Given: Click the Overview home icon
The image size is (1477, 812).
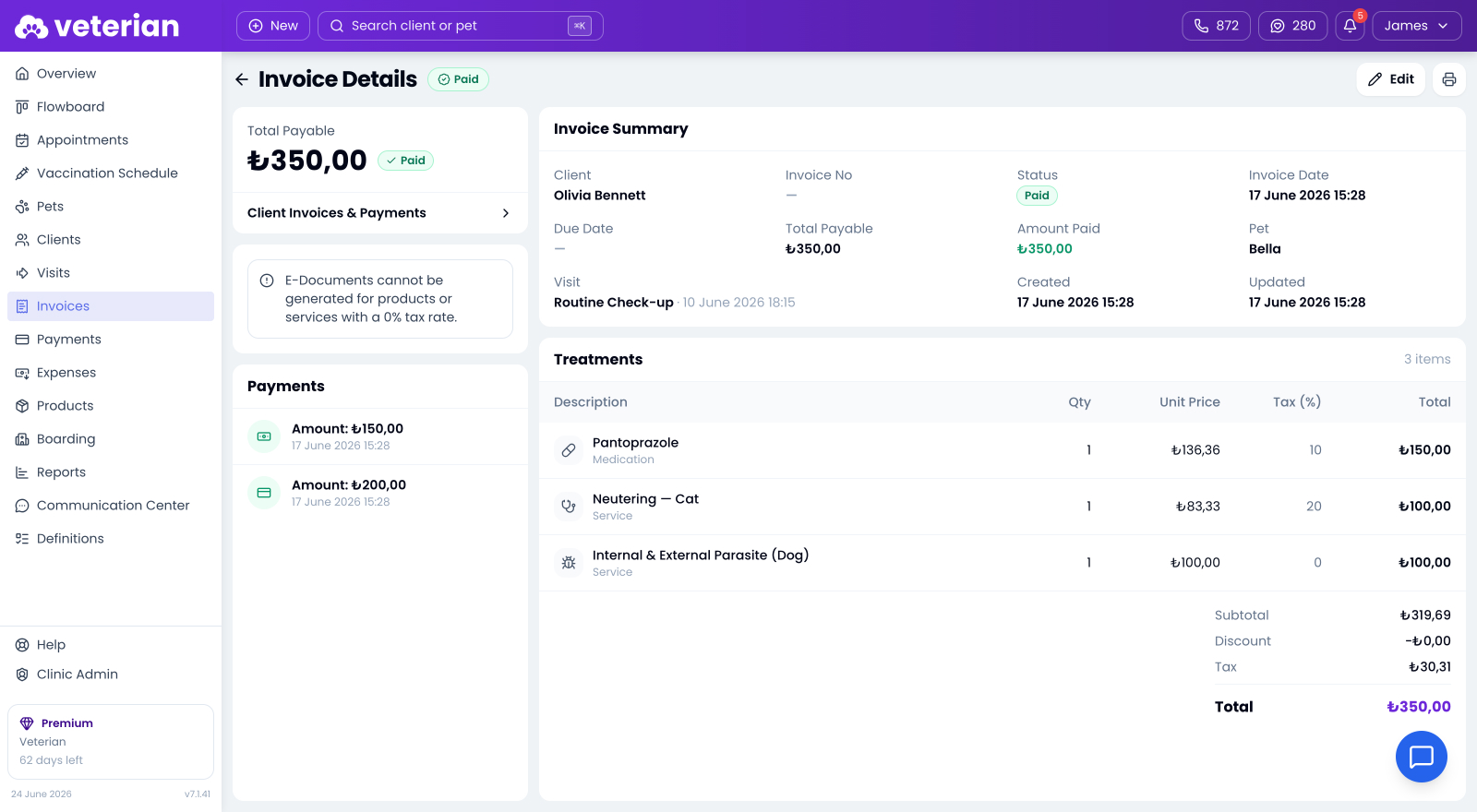Looking at the screenshot, I should point(22,74).
